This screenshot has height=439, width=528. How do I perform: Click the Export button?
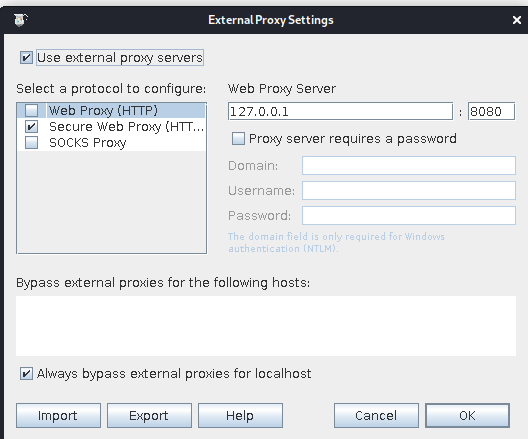(x=149, y=415)
